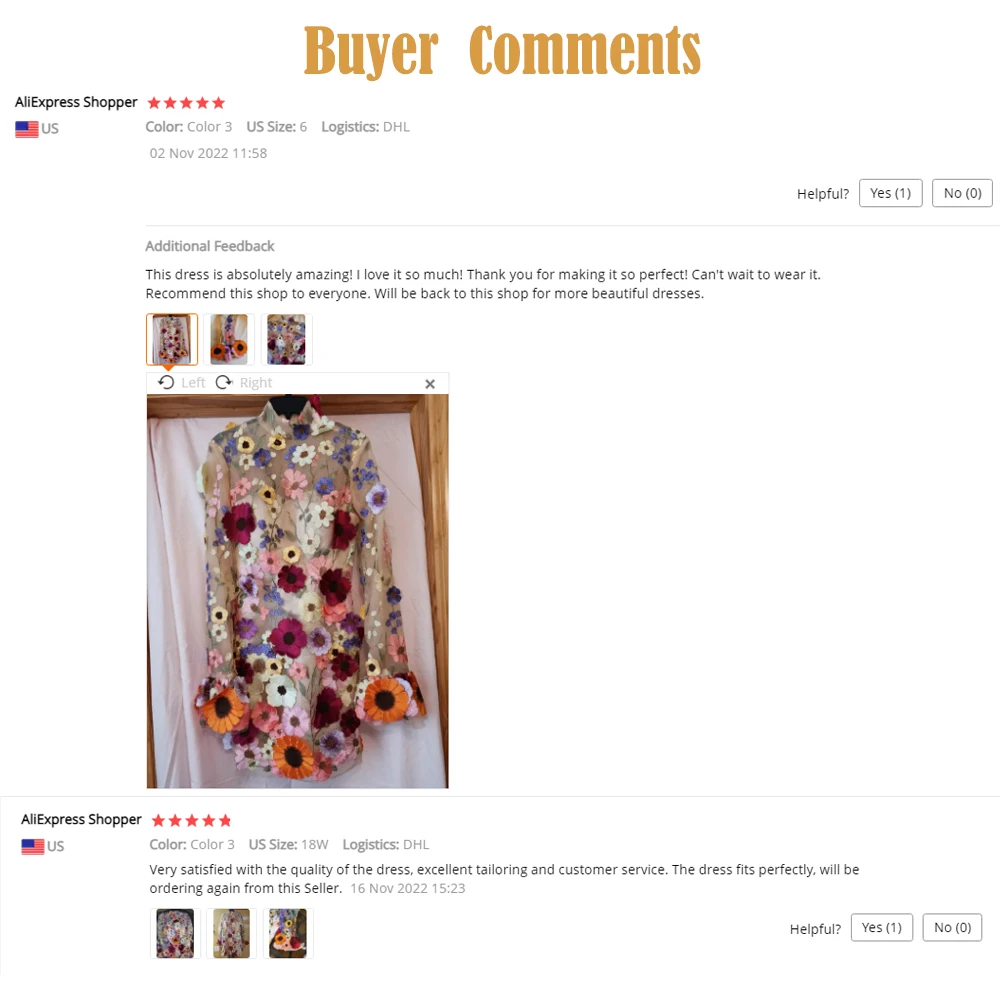
Task: Click the second AliExpress Shopper name
Action: [81, 820]
